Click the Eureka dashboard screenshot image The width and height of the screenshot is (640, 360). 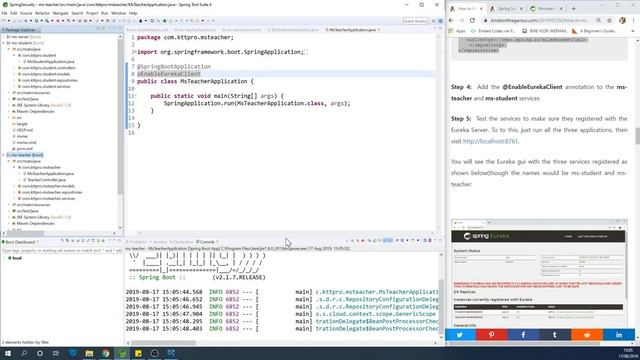[539, 273]
